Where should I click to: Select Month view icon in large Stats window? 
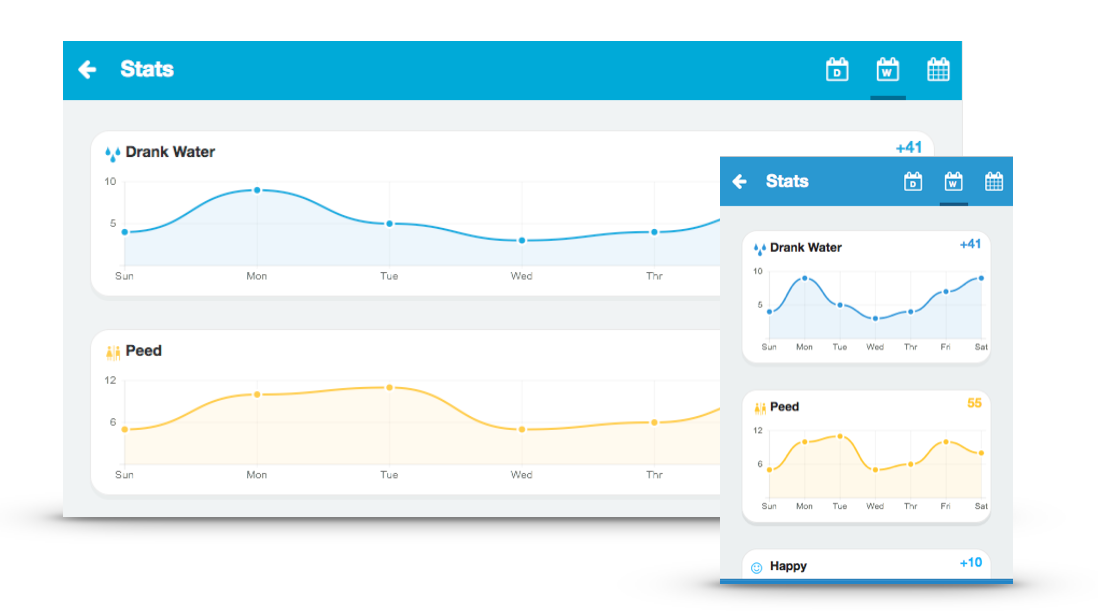click(x=938, y=70)
